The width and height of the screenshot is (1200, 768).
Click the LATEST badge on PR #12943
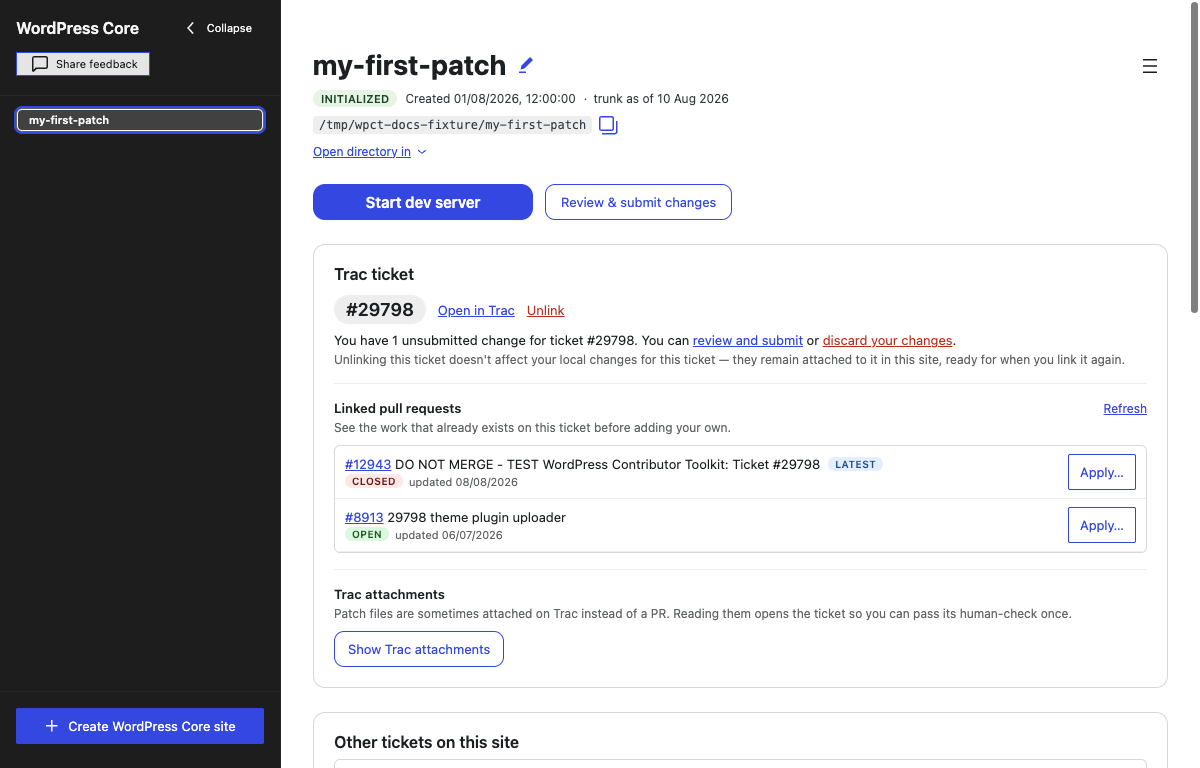pos(855,464)
